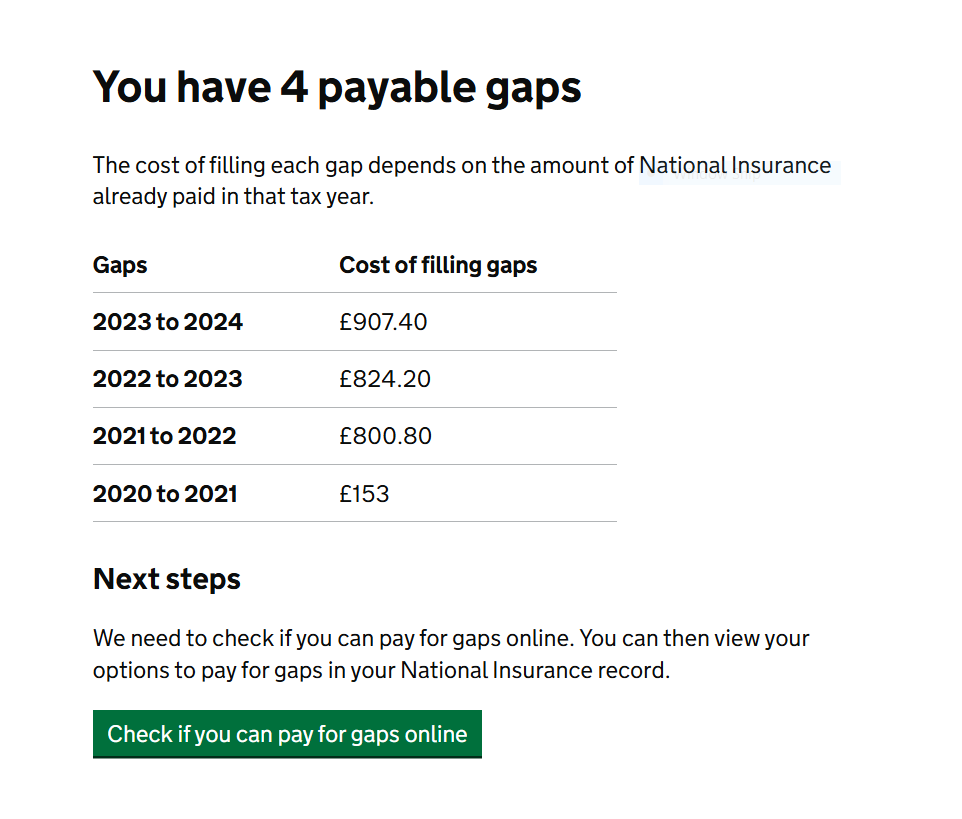Click the 'You have 4 payable gaps' heading
The image size is (962, 819).
[337, 88]
